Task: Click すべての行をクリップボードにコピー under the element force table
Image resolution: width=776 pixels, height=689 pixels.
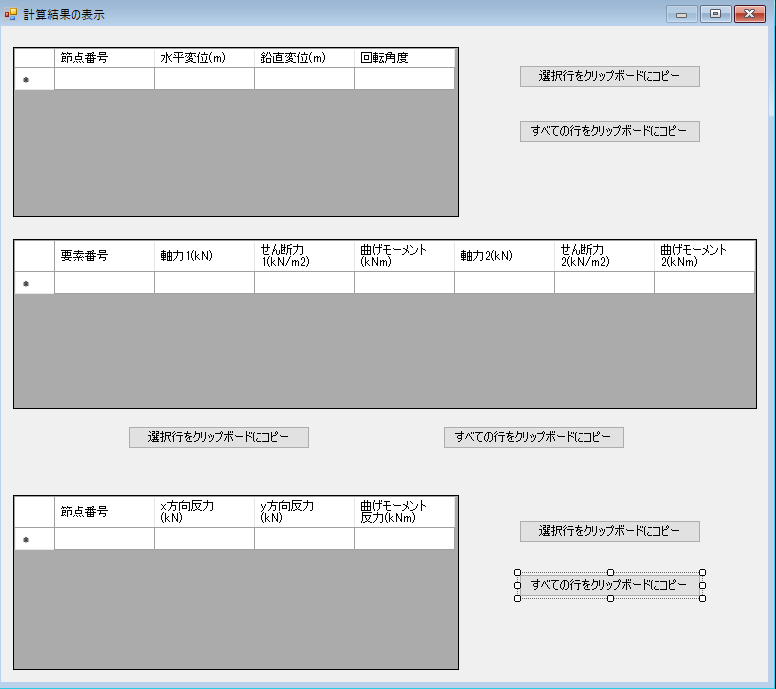Action: pyautogui.click(x=533, y=437)
